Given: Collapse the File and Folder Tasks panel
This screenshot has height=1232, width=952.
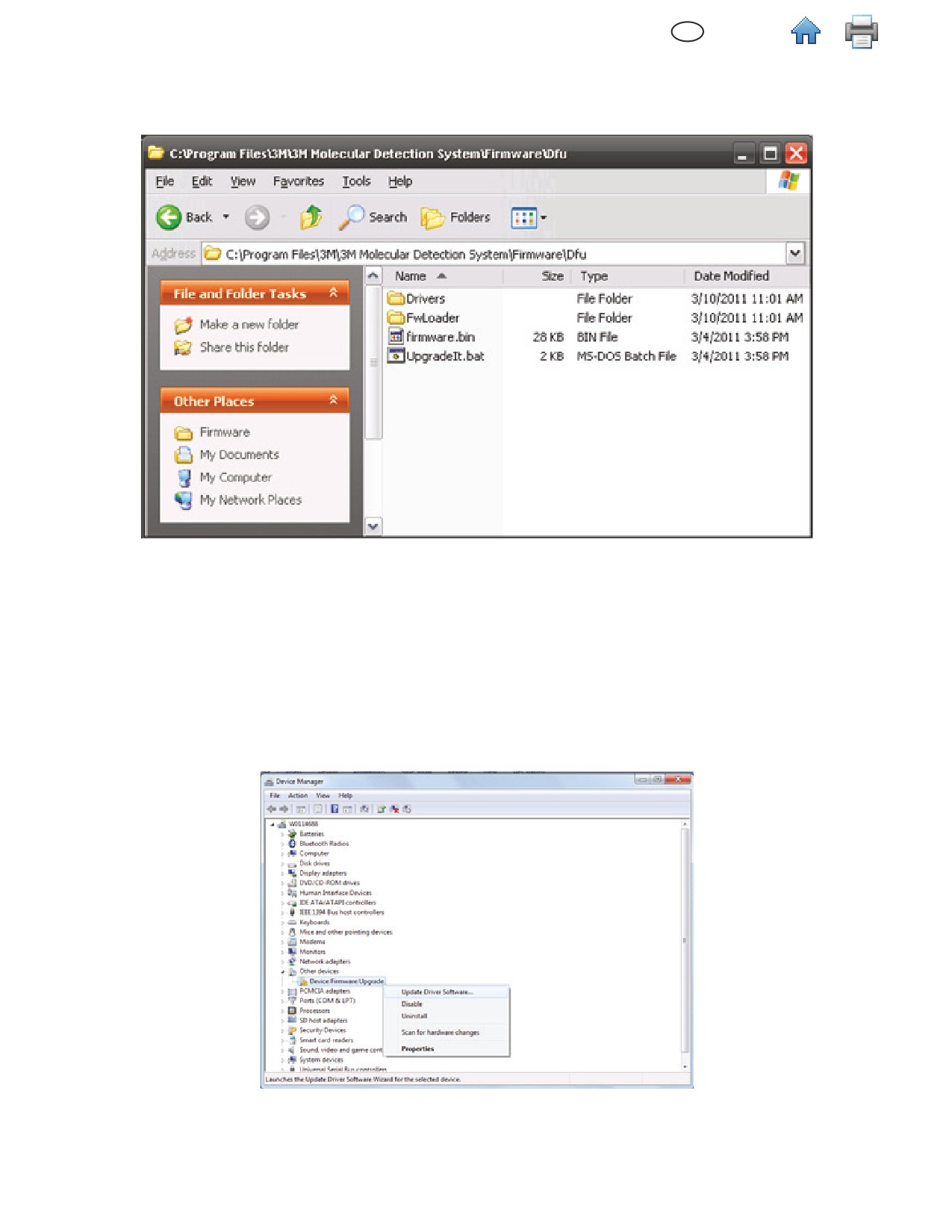Looking at the screenshot, I should tap(333, 293).
